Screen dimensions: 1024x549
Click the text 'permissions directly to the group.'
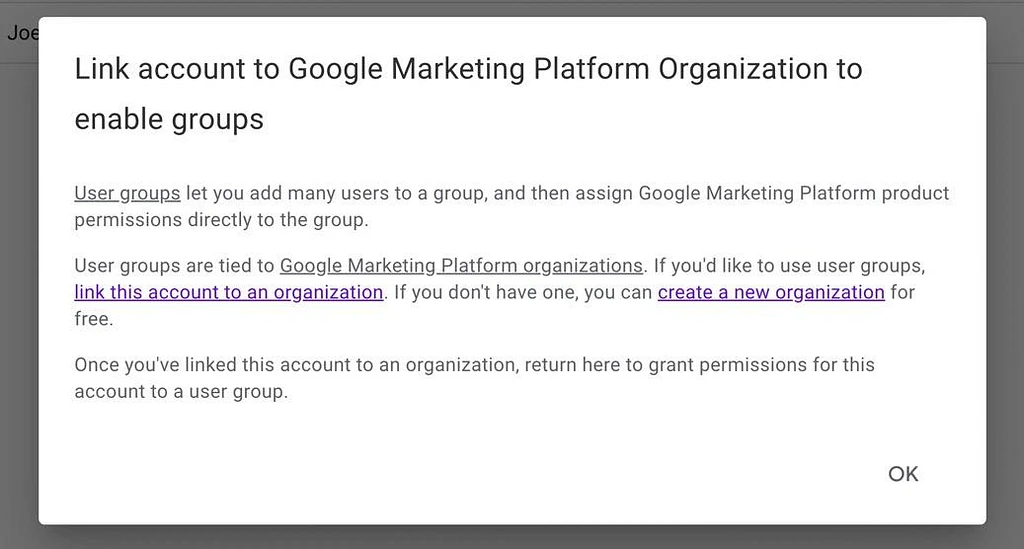tap(221, 220)
